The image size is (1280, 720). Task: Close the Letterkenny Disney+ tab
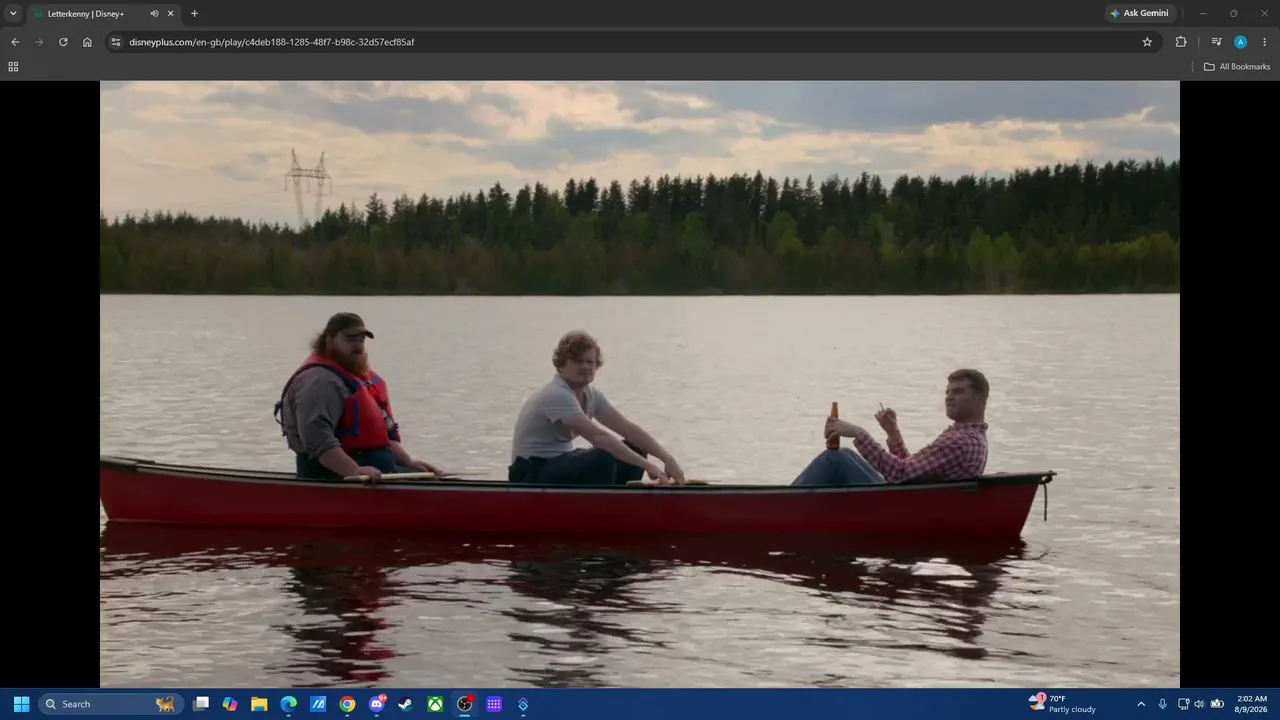pos(171,13)
